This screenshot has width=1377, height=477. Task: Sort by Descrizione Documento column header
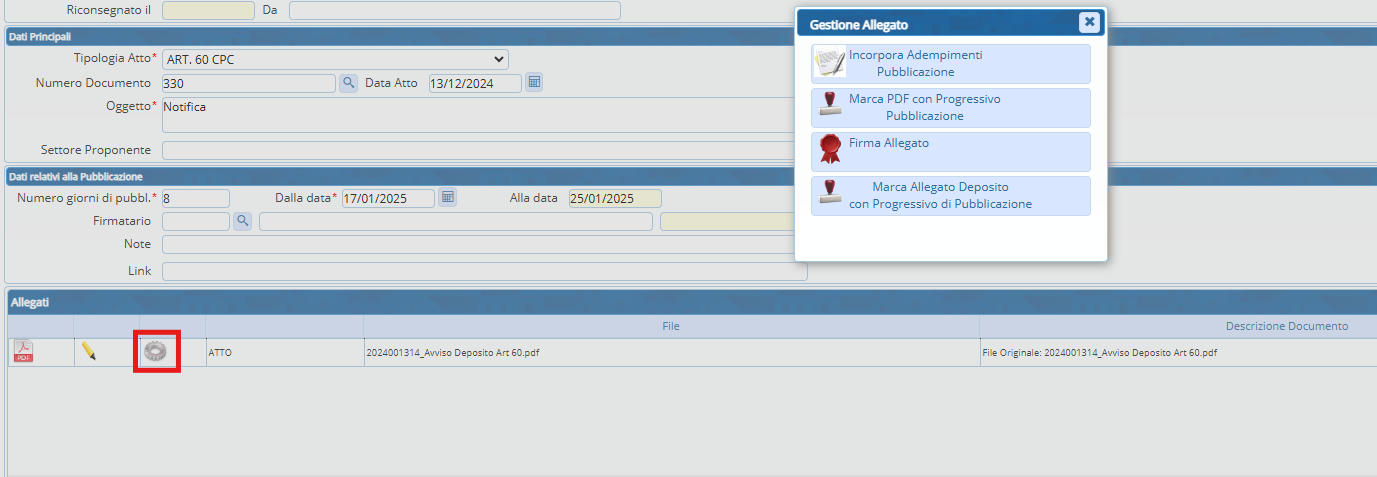(x=1286, y=326)
